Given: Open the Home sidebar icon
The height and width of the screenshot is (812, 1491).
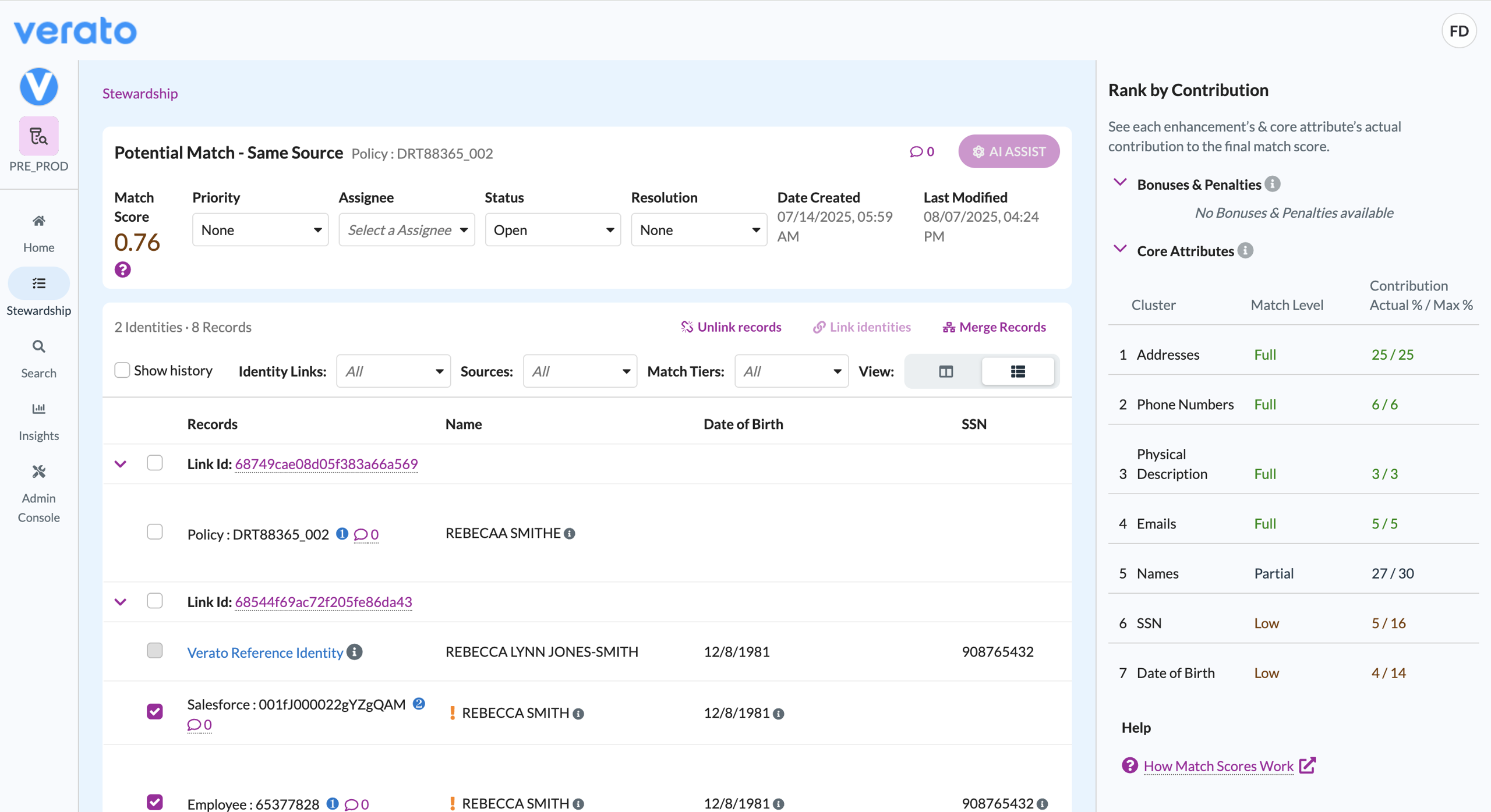Looking at the screenshot, I should click(38, 221).
